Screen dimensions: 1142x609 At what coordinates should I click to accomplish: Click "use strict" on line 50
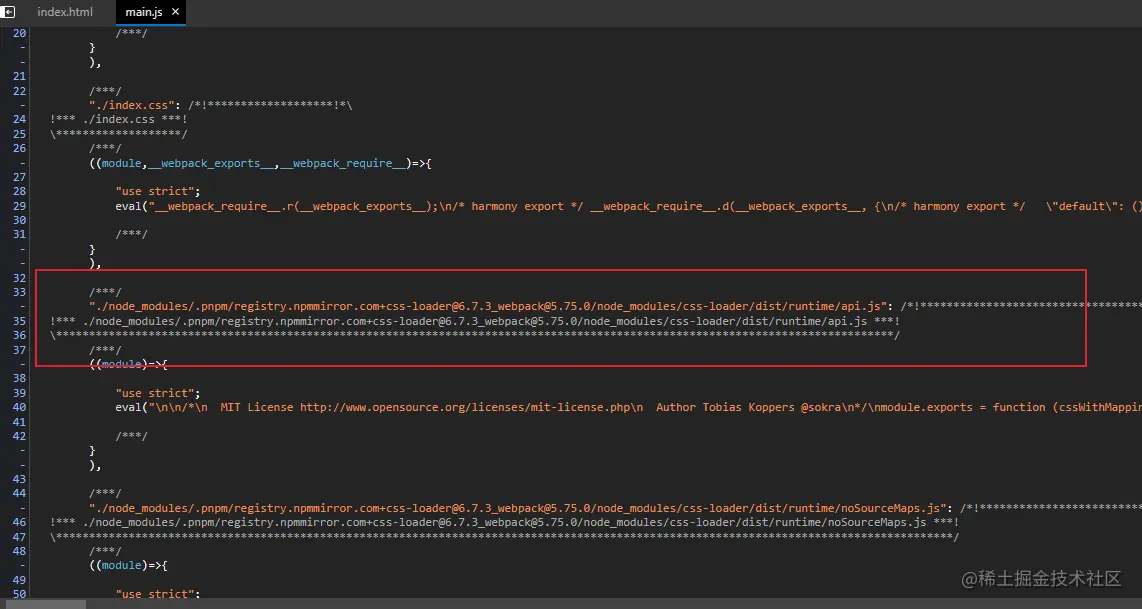click(155, 594)
